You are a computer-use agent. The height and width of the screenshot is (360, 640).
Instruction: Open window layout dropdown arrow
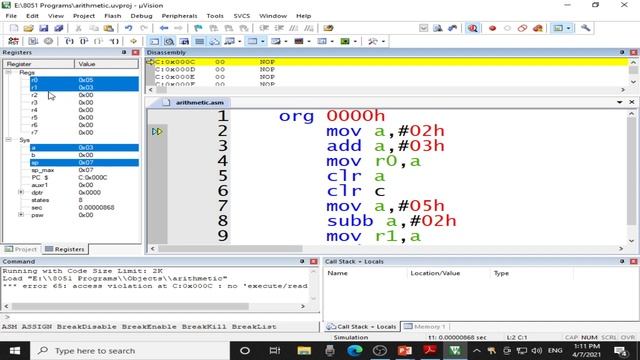pos(569,28)
